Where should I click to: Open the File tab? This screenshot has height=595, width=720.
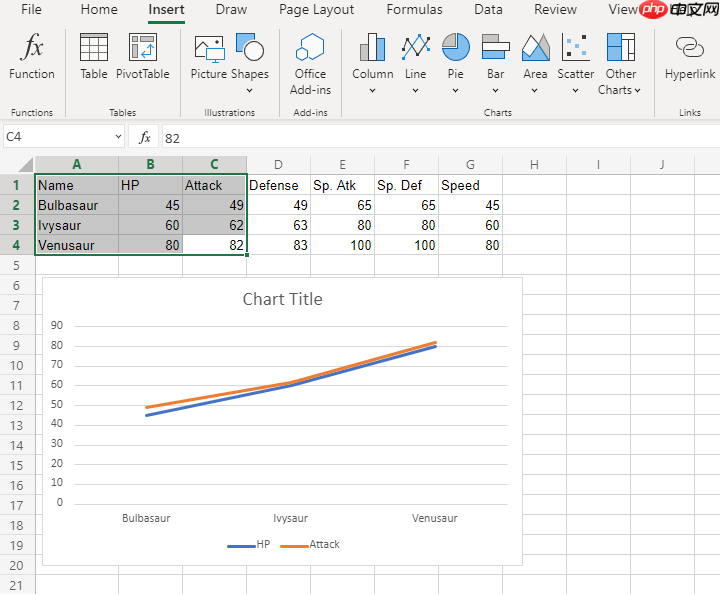(31, 9)
